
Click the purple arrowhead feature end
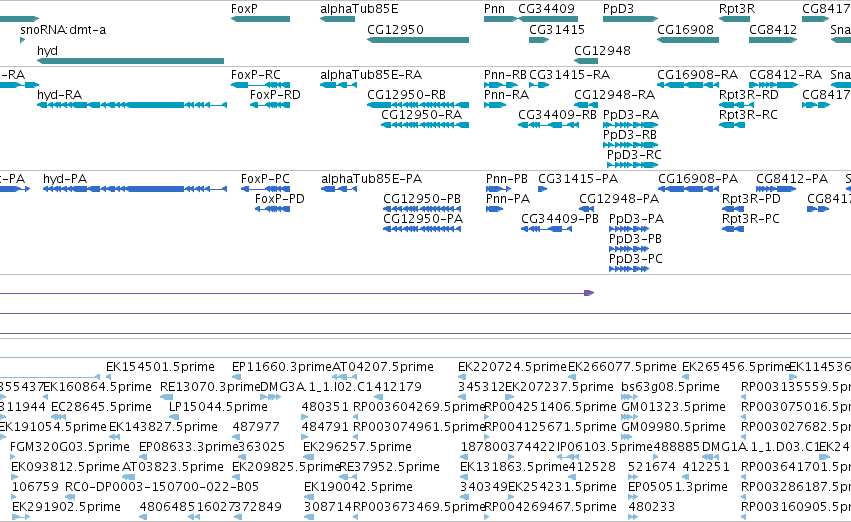589,293
